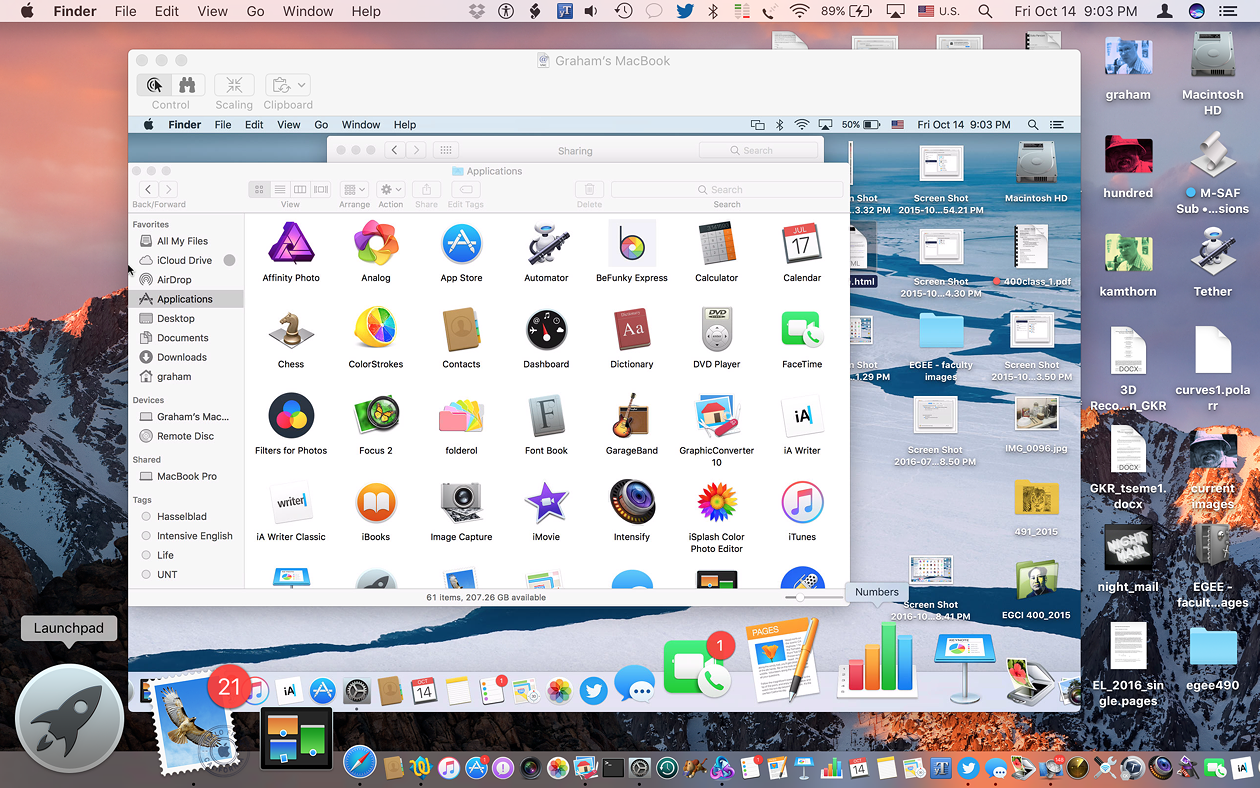Image resolution: width=1260 pixels, height=788 pixels.
Task: Open the Help menu in remote menu bar
Action: (x=404, y=125)
